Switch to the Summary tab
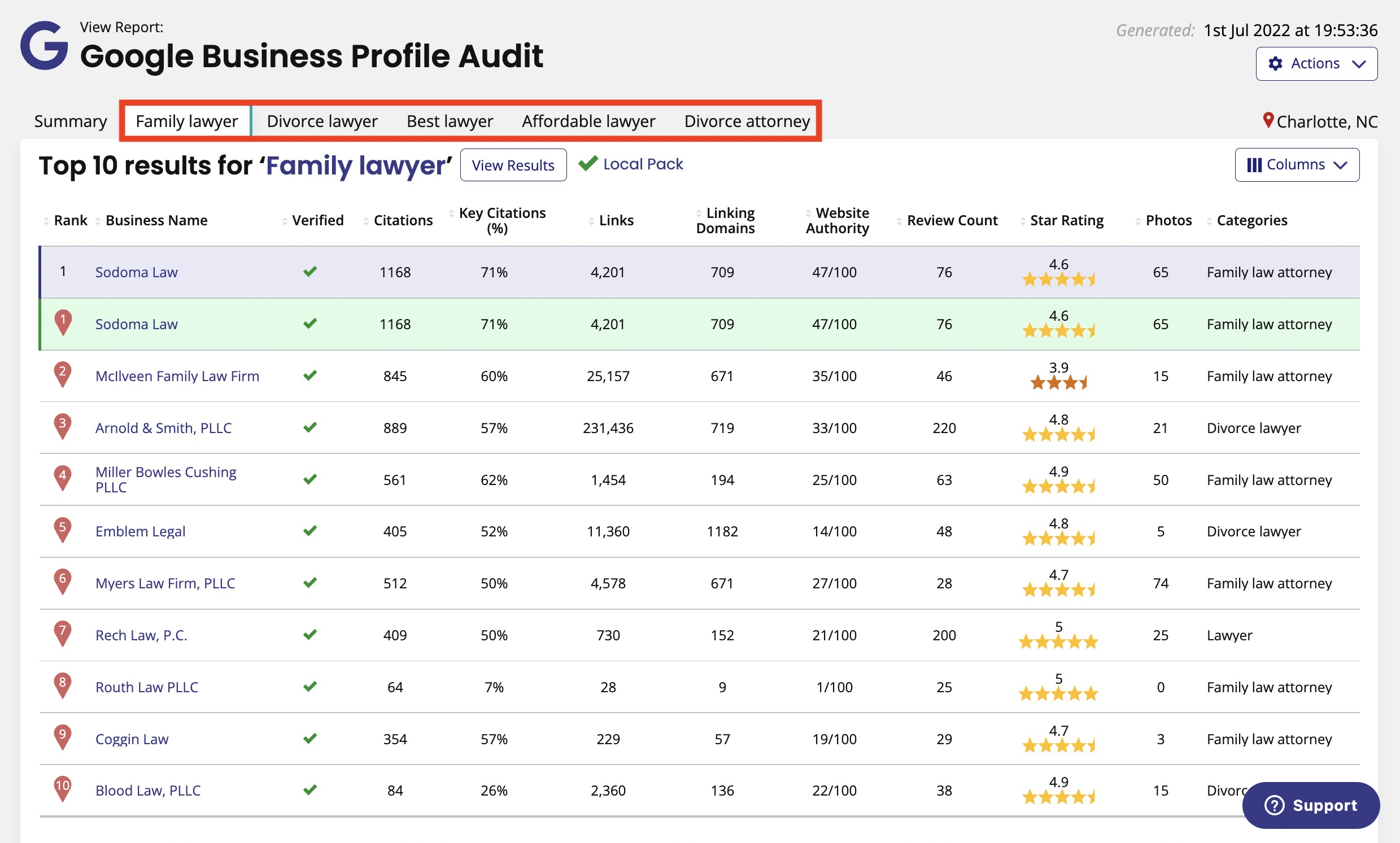Image resolution: width=1400 pixels, height=843 pixels. pos(71,121)
